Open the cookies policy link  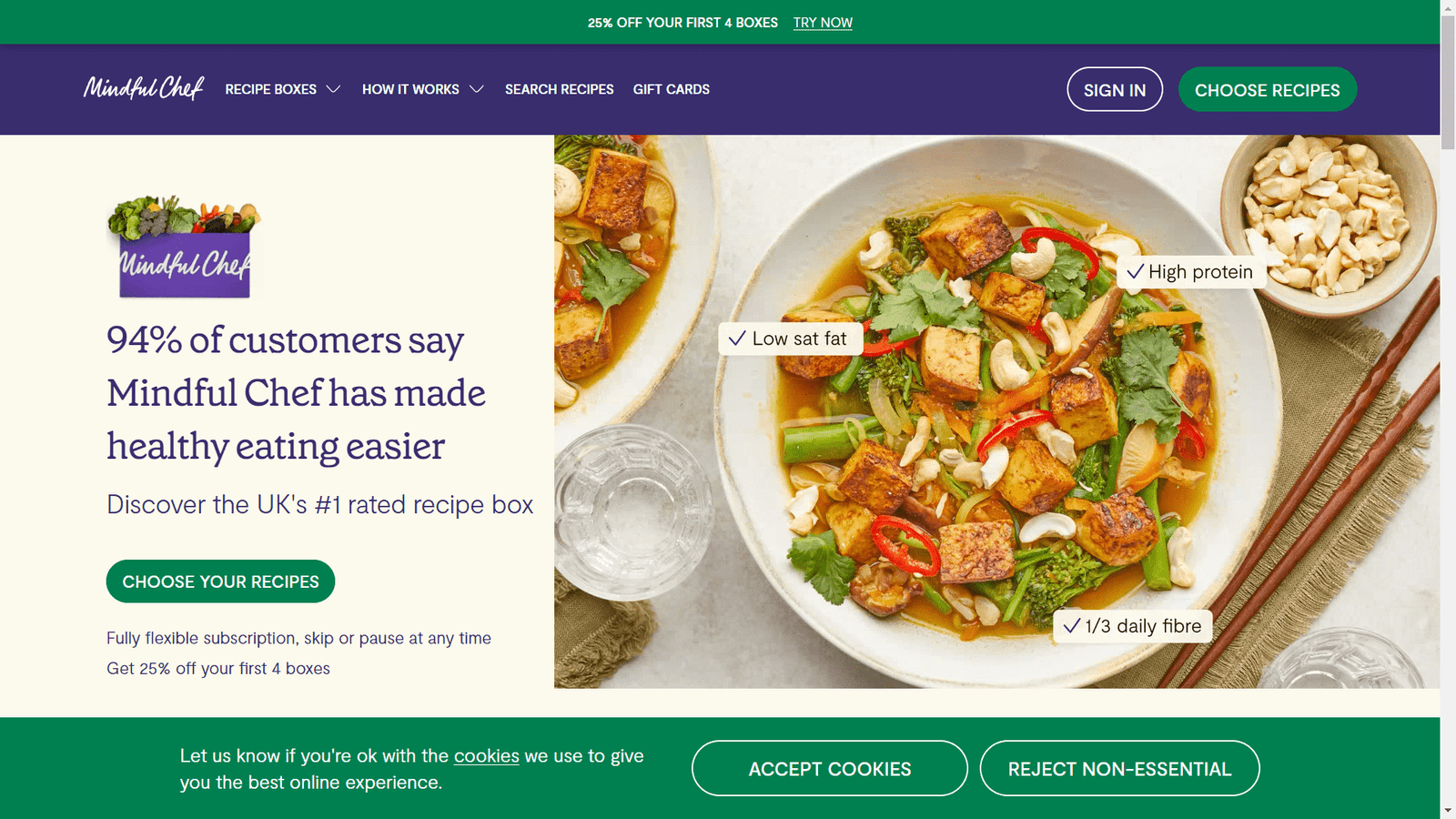487,756
